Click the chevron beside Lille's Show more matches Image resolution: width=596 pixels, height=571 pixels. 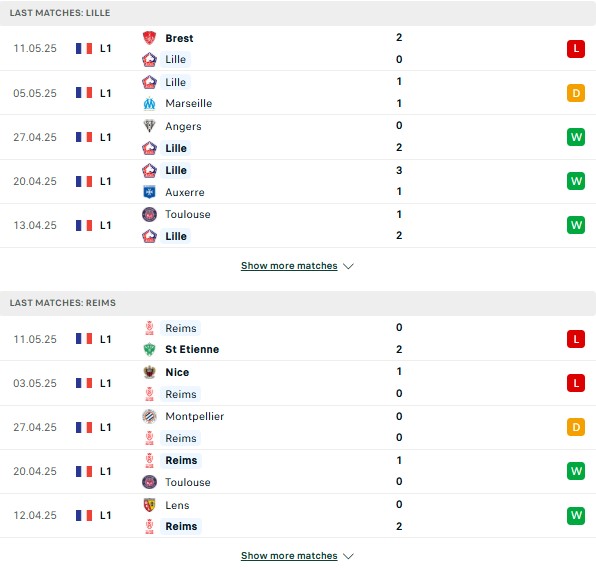348,266
